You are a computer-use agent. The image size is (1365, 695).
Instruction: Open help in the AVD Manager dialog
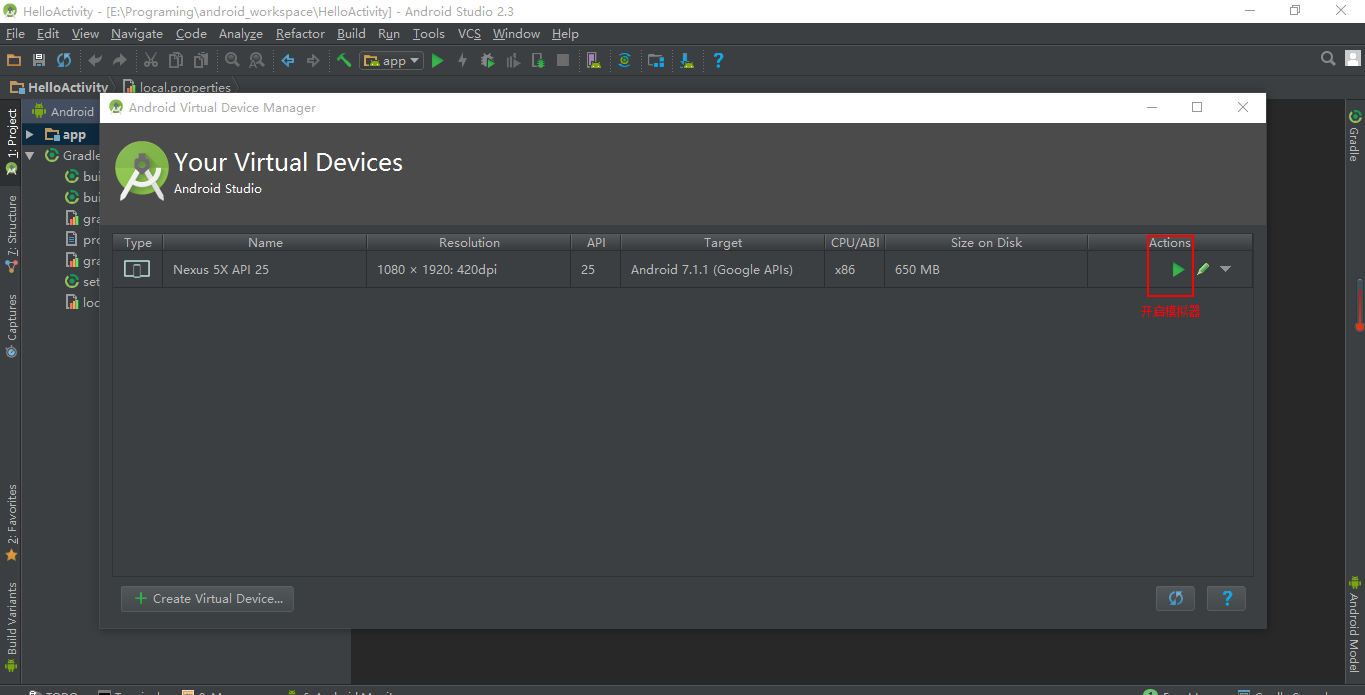coord(1226,599)
